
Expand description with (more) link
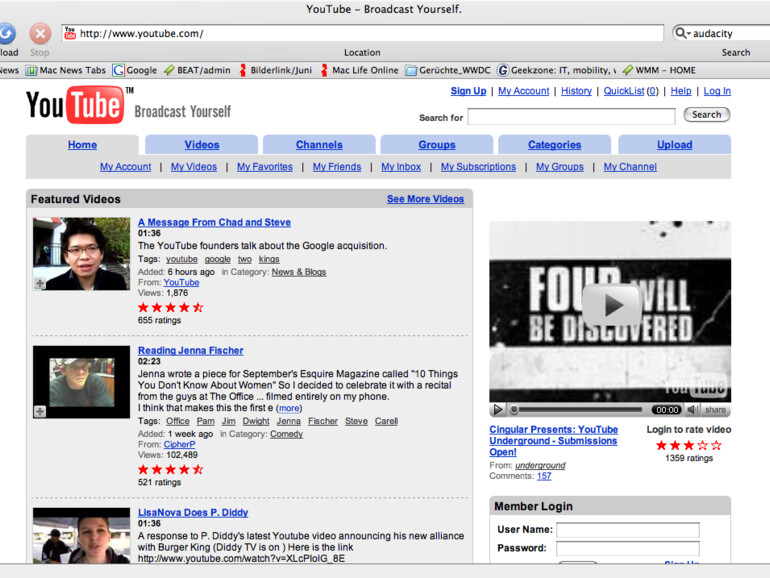[x=289, y=408]
